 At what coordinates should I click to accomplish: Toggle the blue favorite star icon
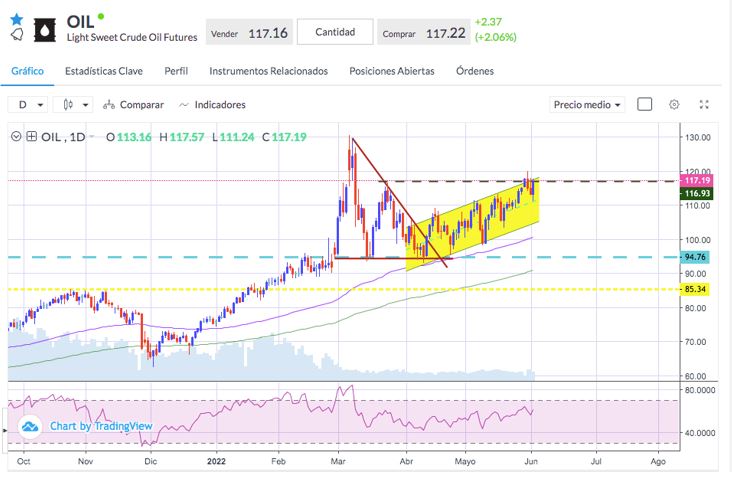click(x=16, y=19)
